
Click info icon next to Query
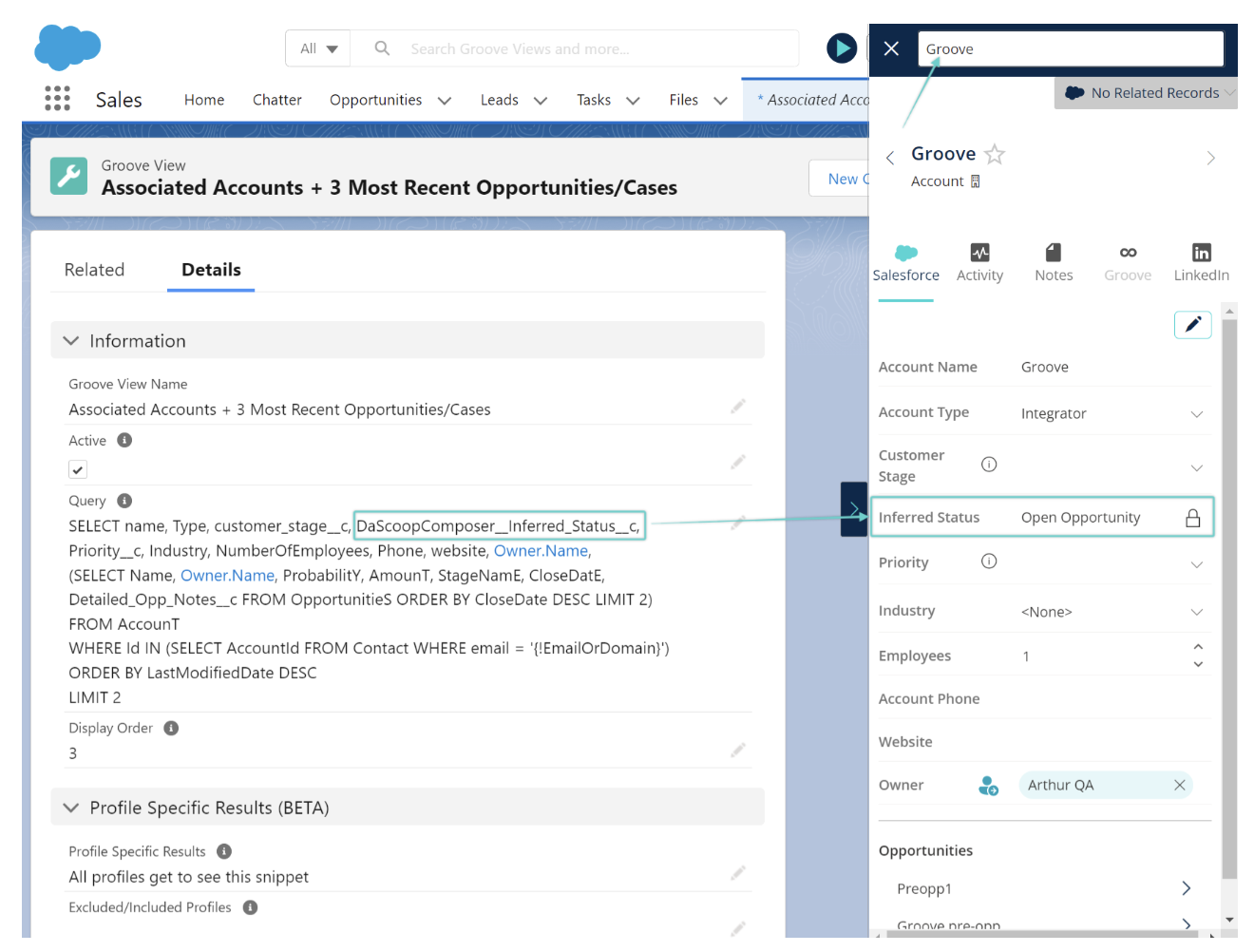pyautogui.click(x=124, y=501)
